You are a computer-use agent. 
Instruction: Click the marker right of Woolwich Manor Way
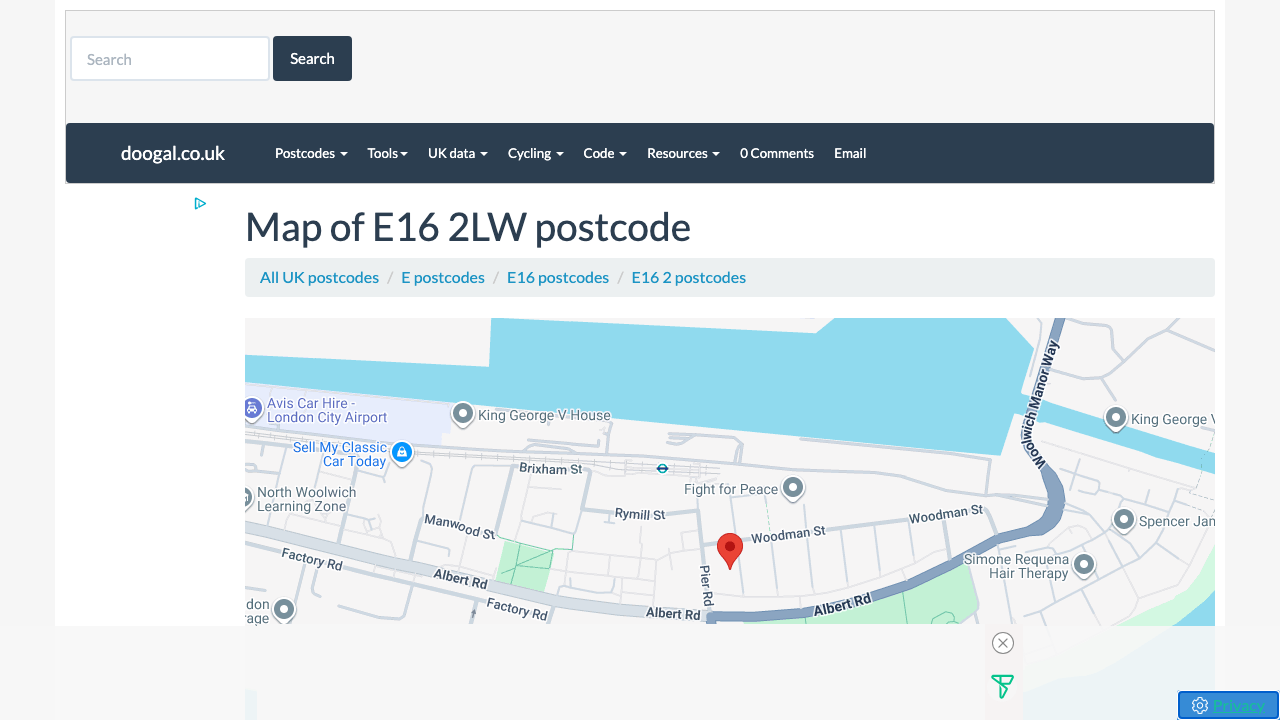click(x=1115, y=419)
